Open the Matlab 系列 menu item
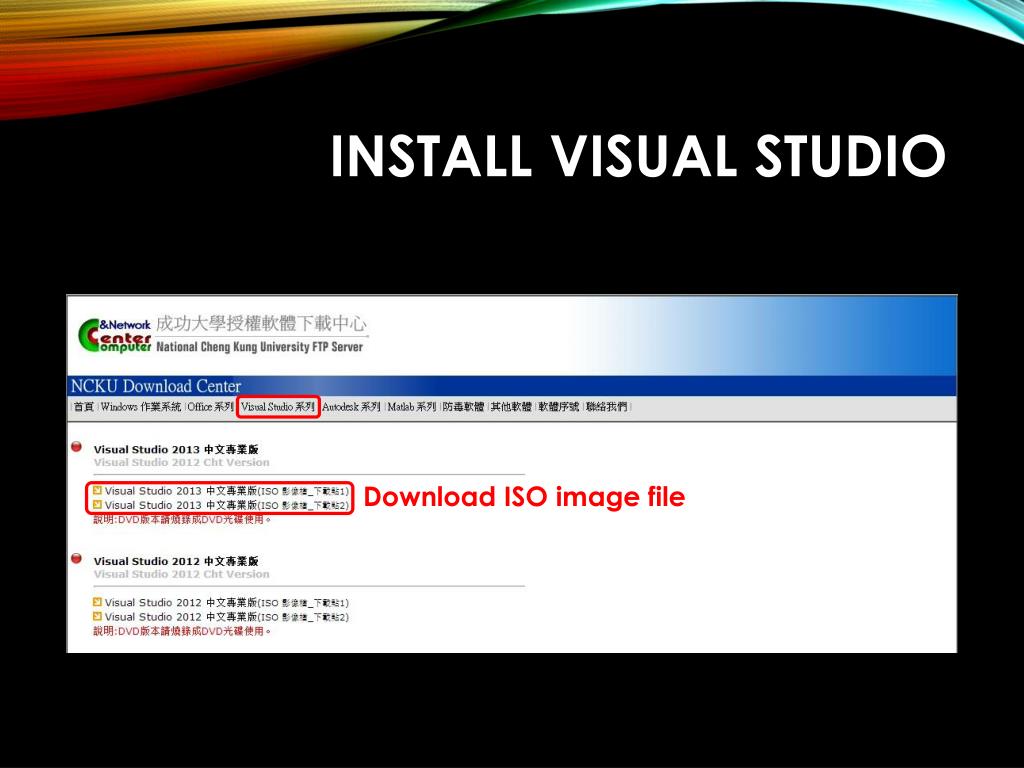This screenshot has width=1024, height=768. pyautogui.click(x=411, y=407)
